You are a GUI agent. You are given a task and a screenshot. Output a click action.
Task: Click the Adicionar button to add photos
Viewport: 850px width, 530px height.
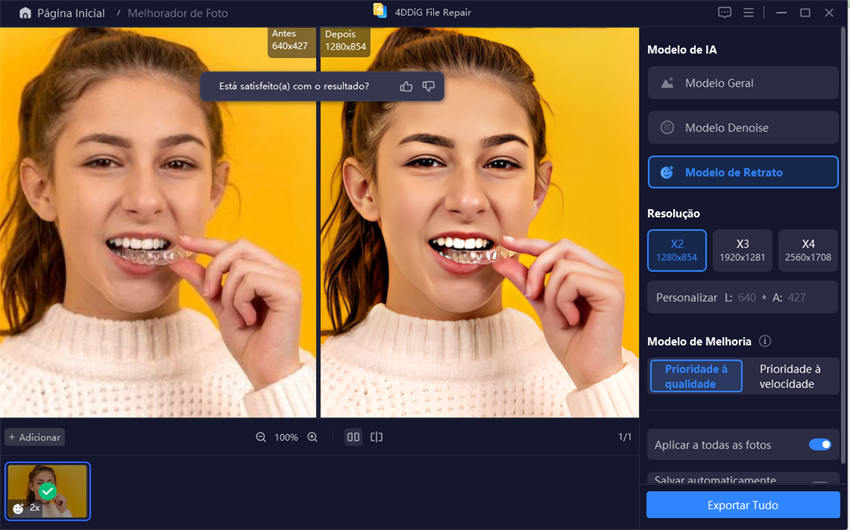pos(35,437)
